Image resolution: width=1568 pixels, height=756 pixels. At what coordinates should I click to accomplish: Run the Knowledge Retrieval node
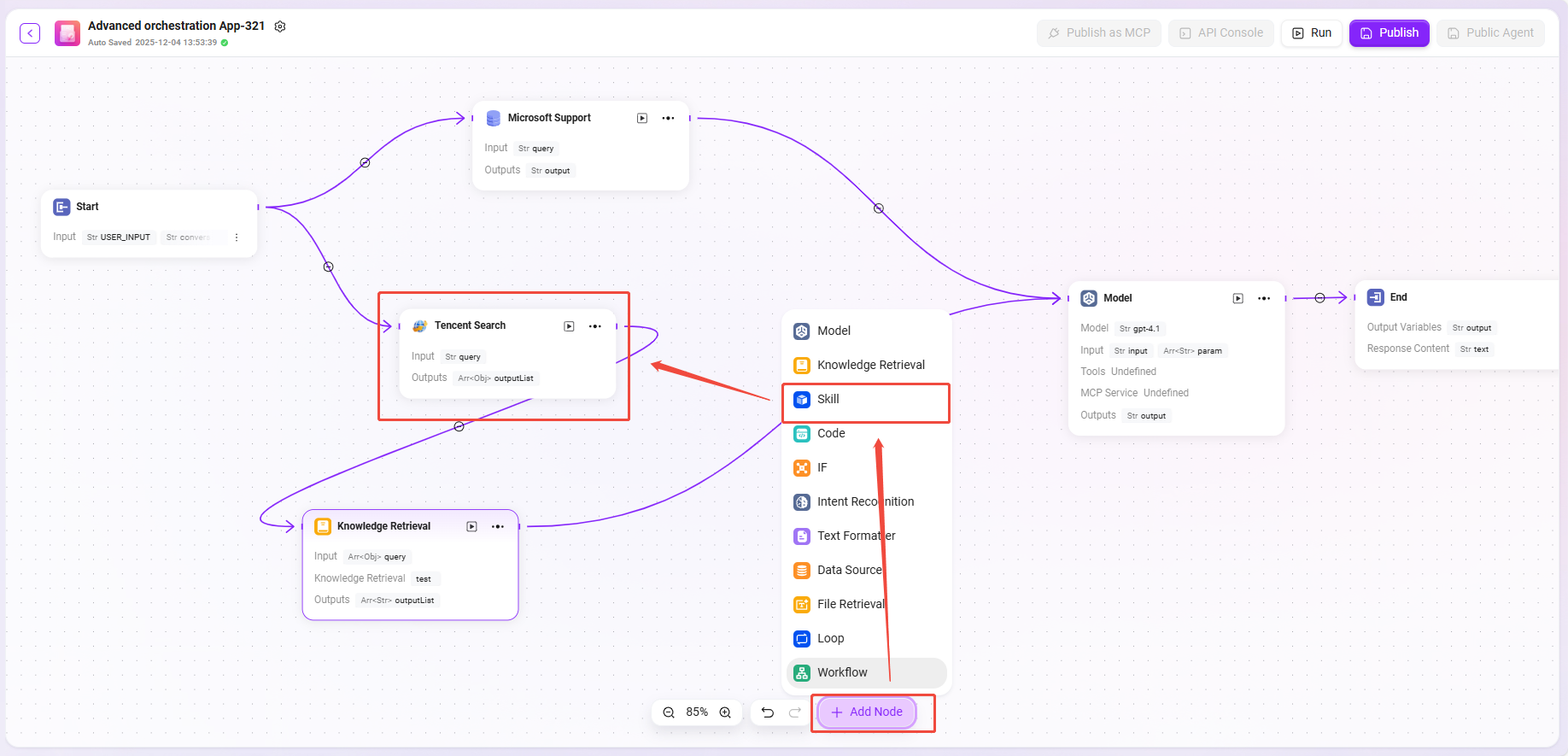pyautogui.click(x=471, y=526)
